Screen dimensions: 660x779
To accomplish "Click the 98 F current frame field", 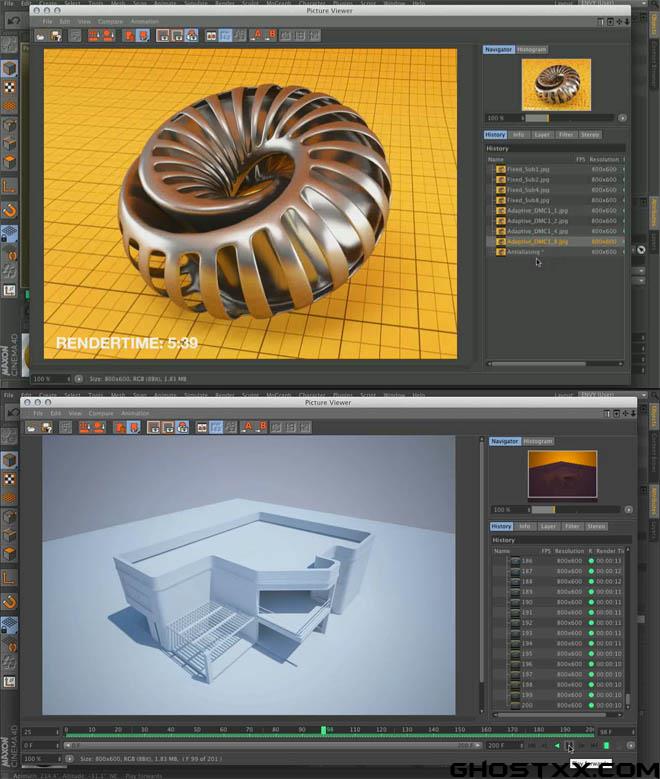I will click(x=617, y=732).
